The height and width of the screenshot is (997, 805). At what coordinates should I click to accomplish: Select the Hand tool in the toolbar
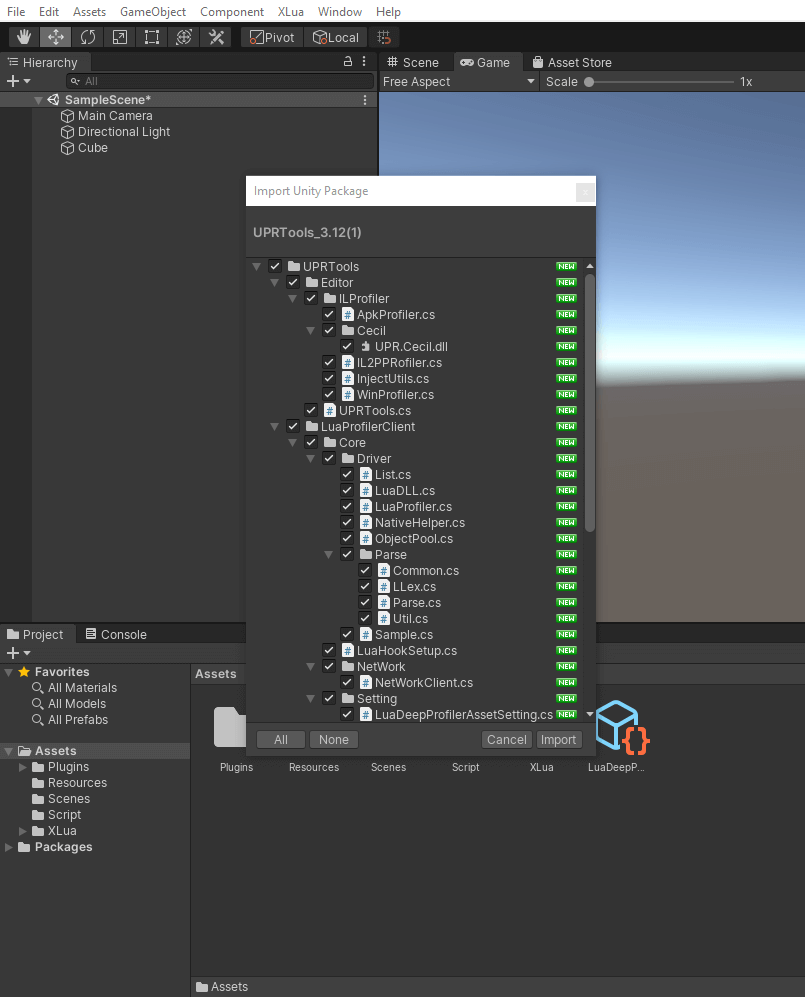[x=24, y=37]
